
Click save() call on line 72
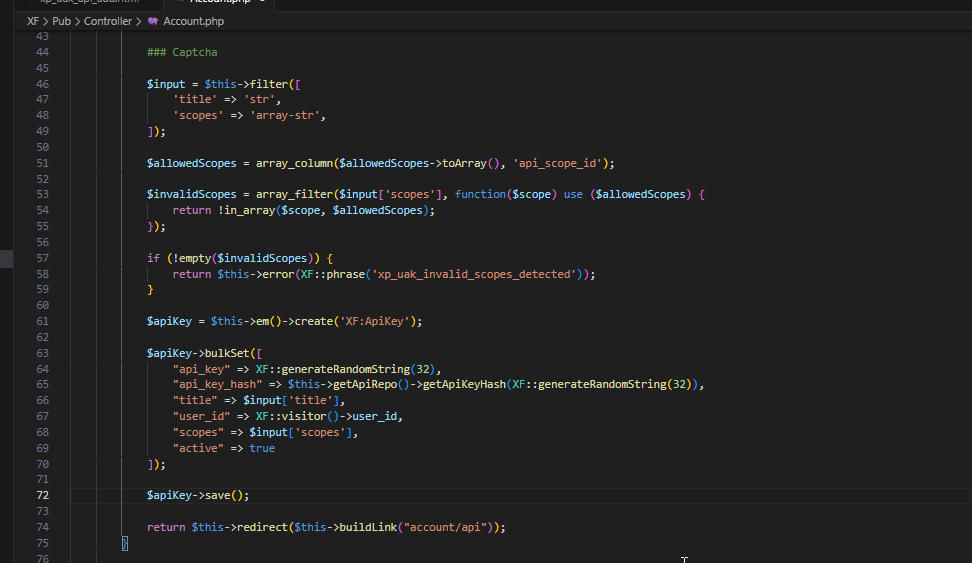point(224,495)
